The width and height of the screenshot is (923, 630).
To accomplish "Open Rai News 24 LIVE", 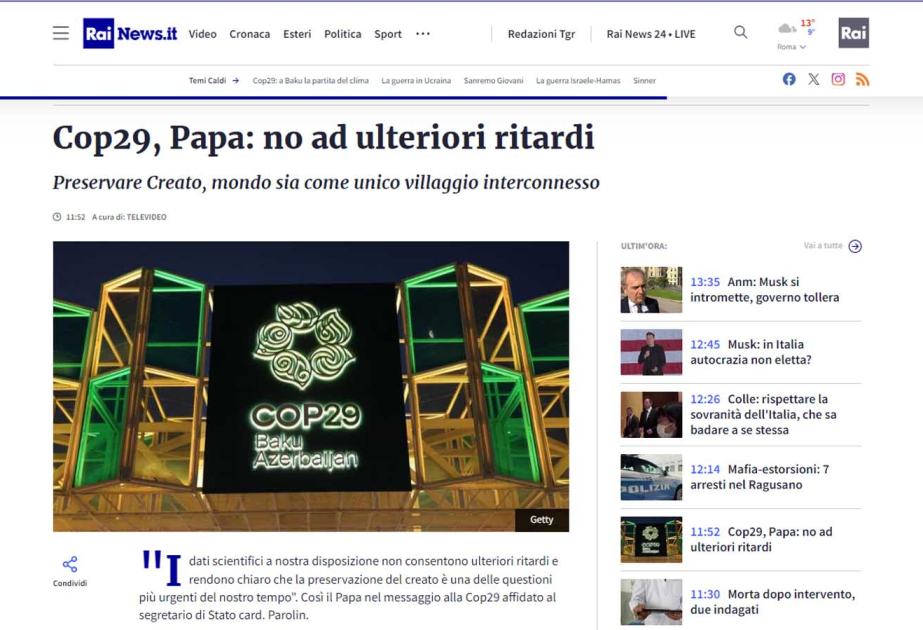I will [x=651, y=34].
